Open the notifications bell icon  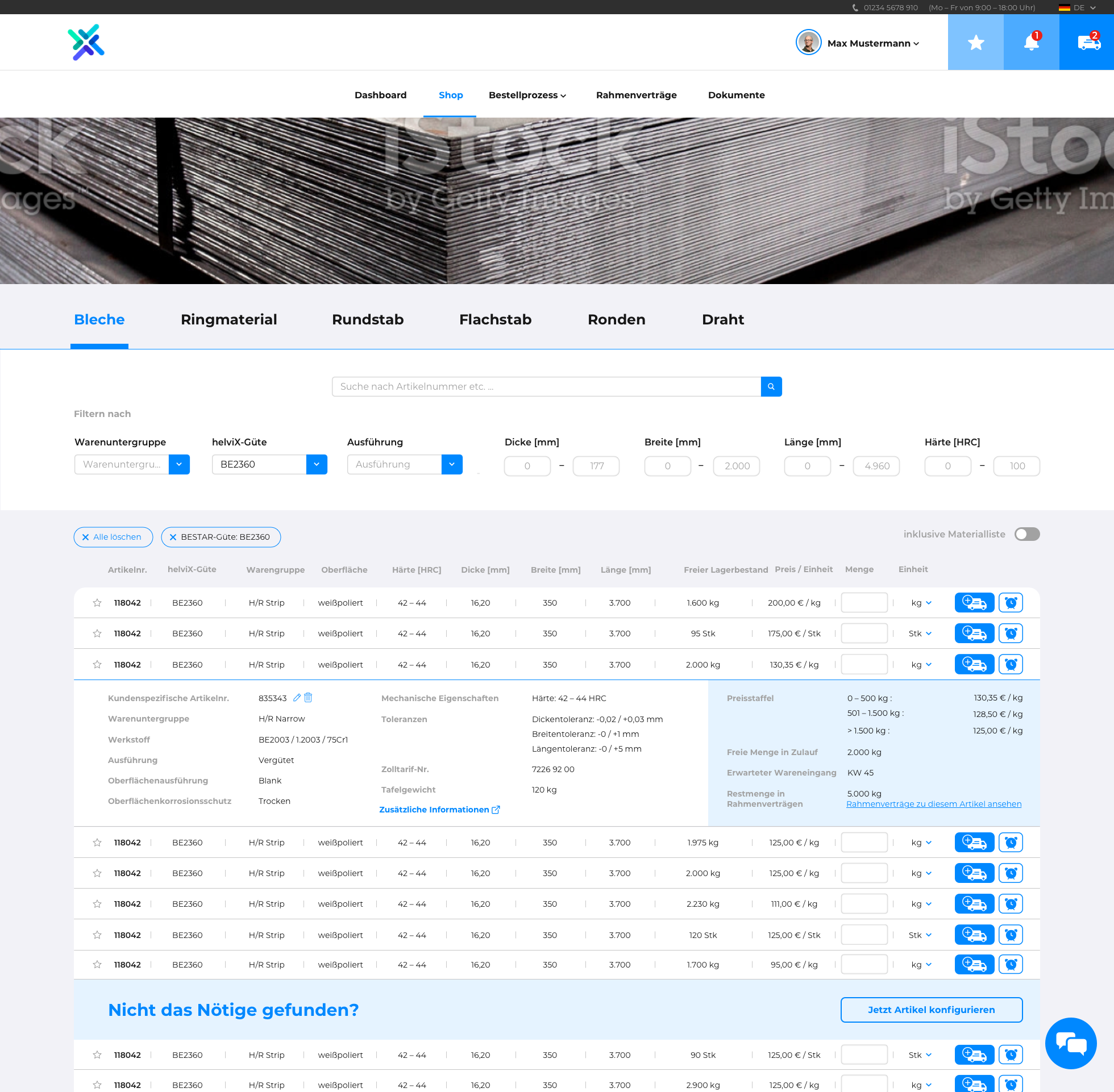(1031, 43)
